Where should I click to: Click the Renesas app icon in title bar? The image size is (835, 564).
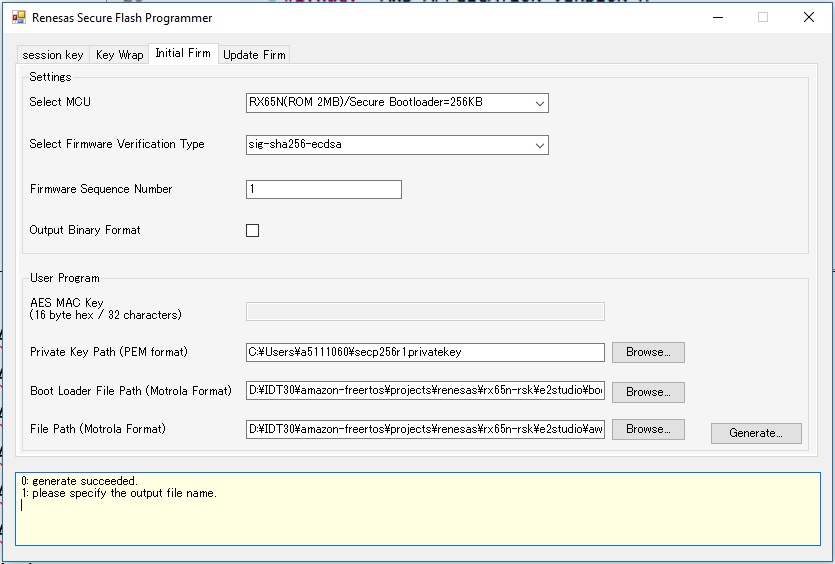[17, 18]
